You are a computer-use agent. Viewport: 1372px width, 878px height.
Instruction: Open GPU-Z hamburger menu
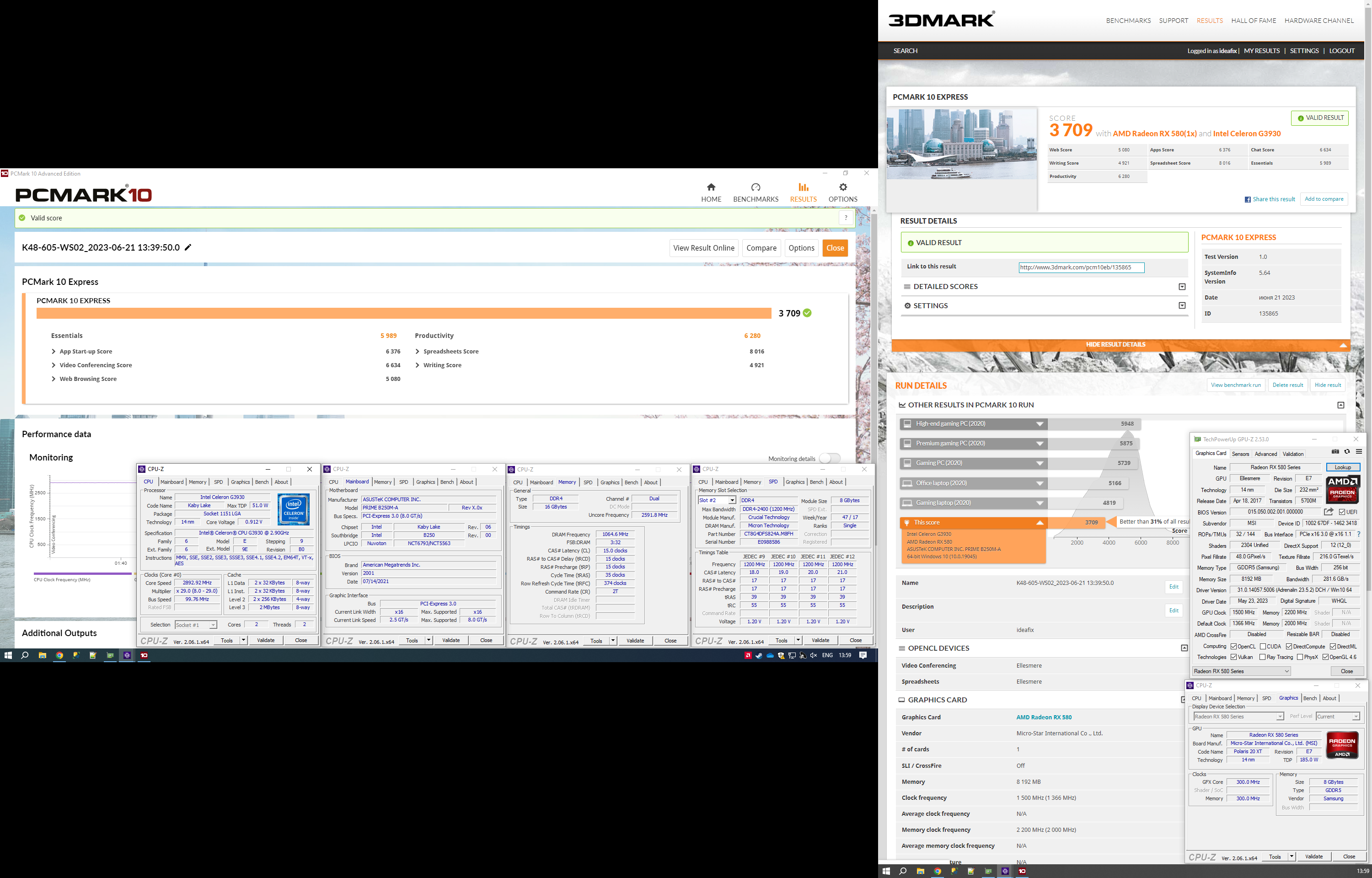tap(1359, 451)
